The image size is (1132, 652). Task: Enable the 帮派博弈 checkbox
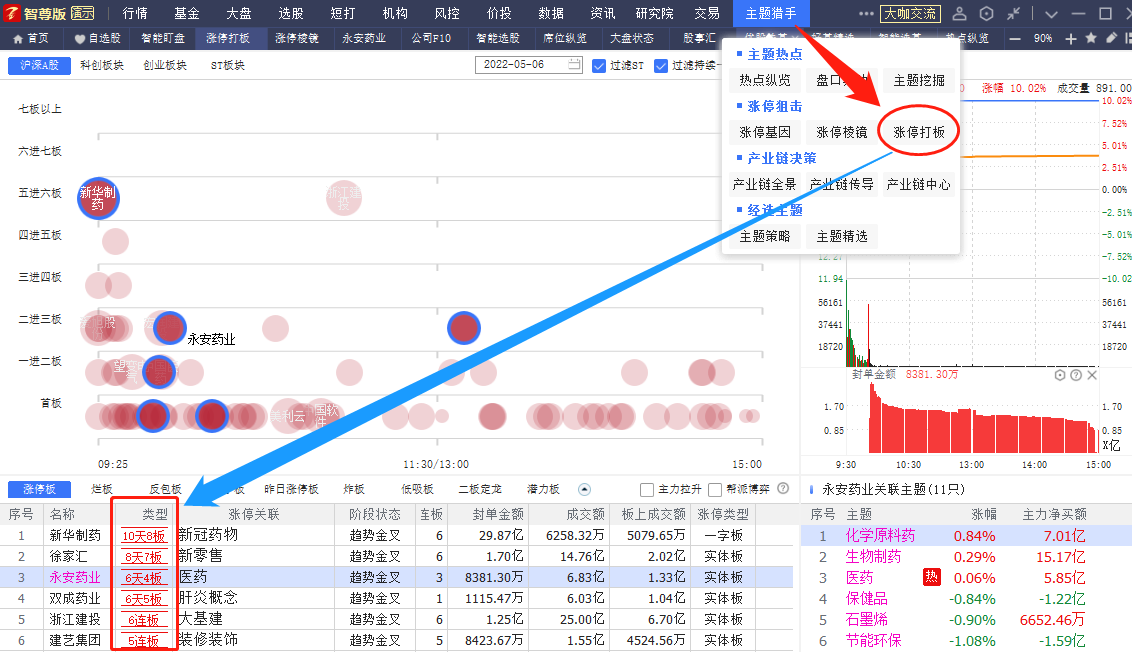[715, 490]
